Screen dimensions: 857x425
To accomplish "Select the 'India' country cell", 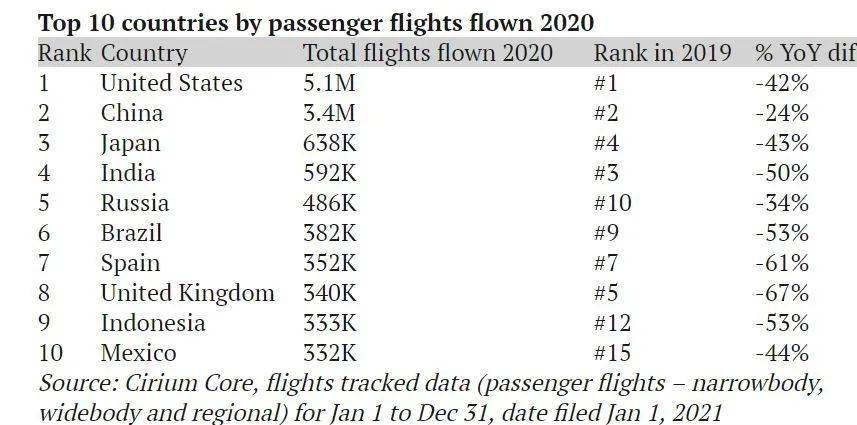I will 128,173.
